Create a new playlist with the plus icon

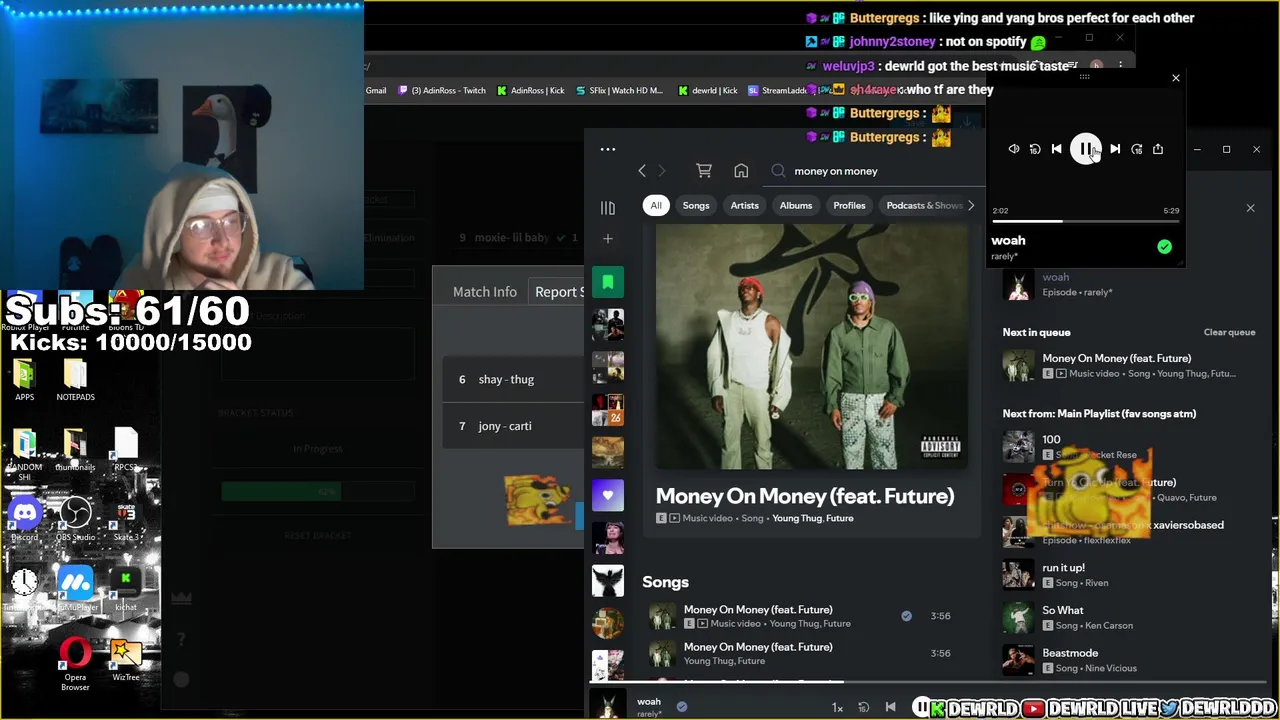point(607,238)
